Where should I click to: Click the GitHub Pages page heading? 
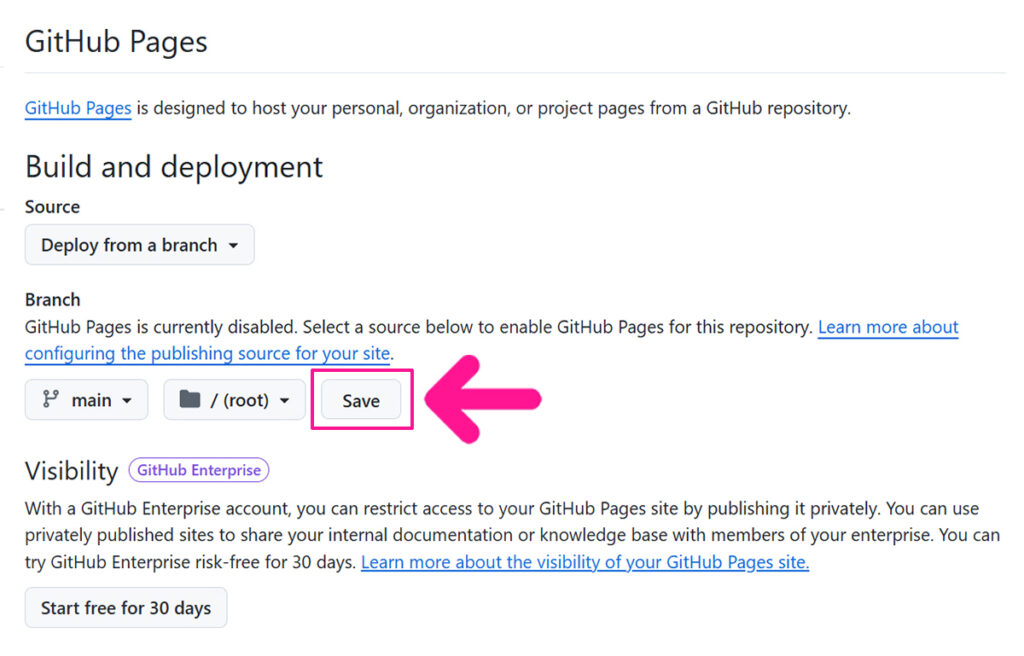pos(116,42)
